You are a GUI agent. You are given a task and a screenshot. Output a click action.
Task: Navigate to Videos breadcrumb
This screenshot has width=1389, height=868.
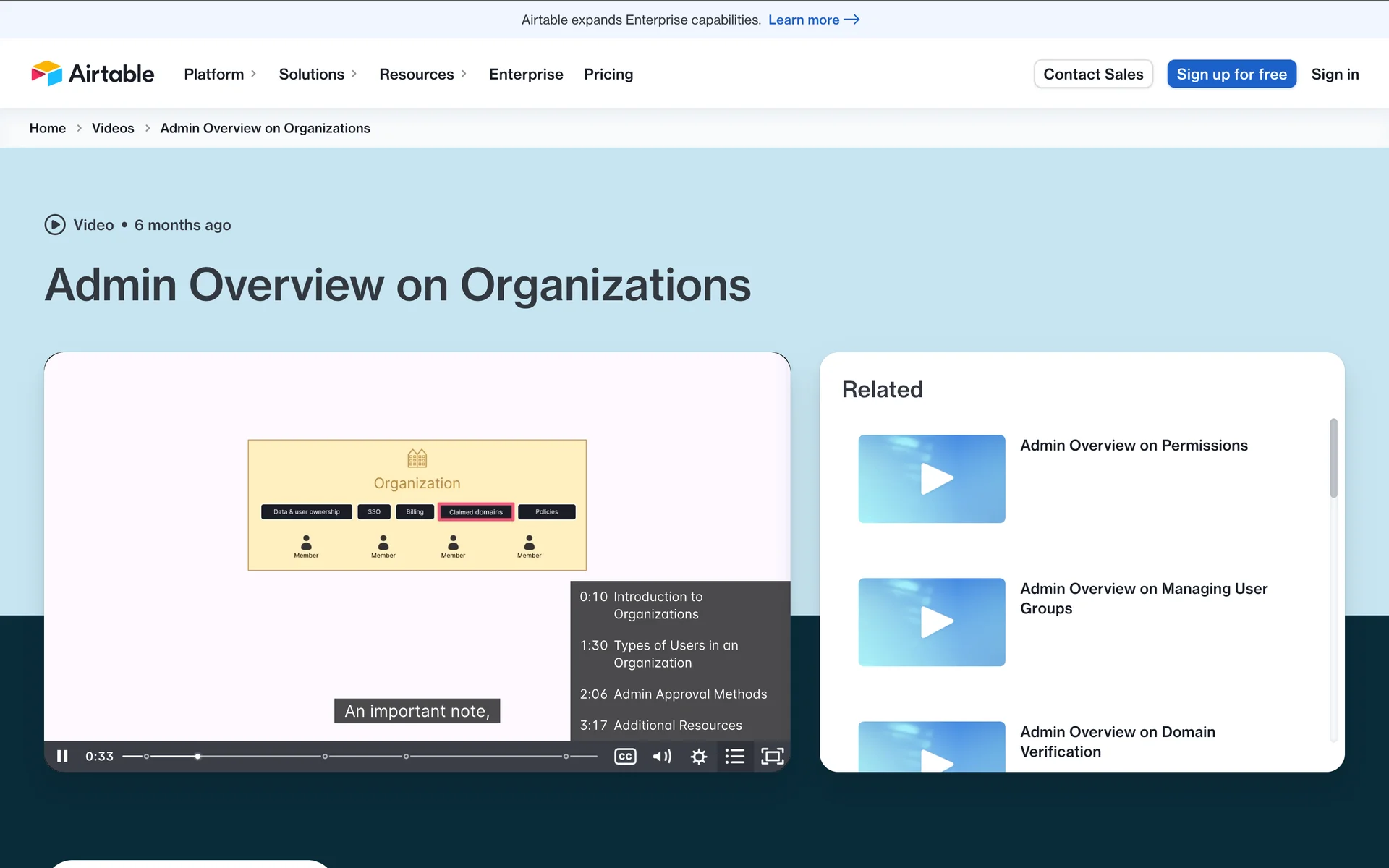tap(113, 128)
